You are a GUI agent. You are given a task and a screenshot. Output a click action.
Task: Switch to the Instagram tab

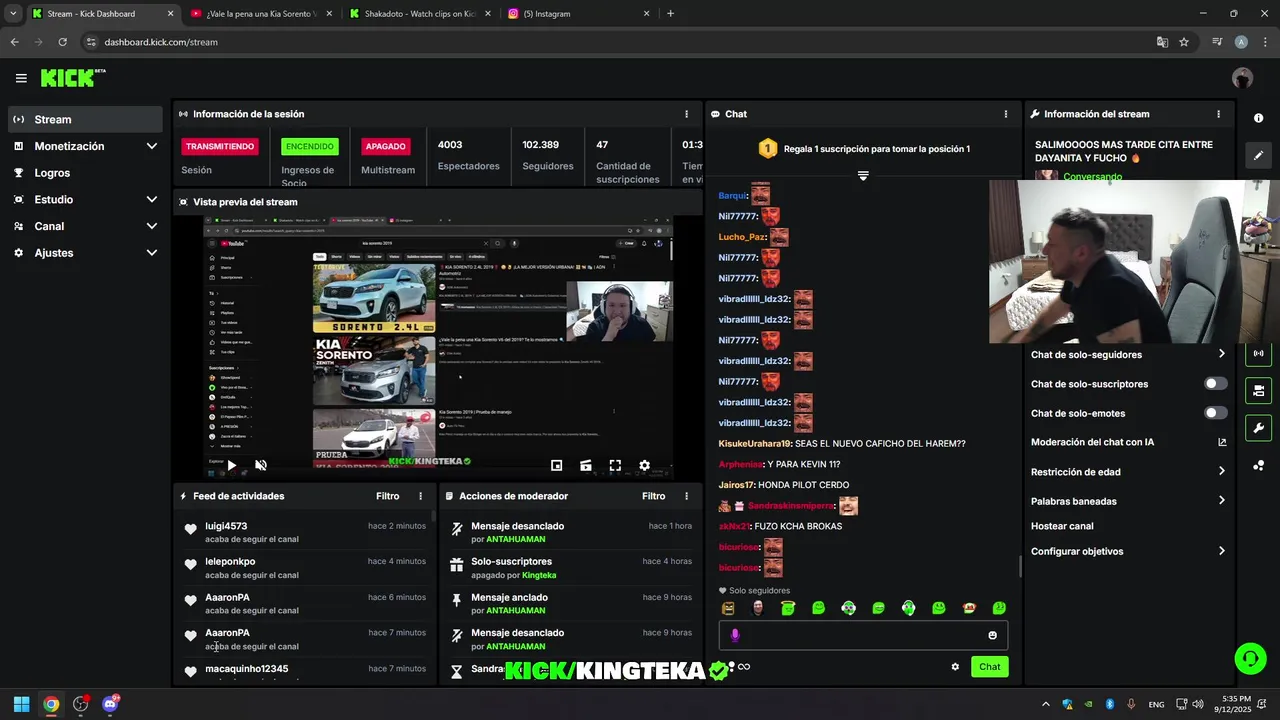coord(580,14)
